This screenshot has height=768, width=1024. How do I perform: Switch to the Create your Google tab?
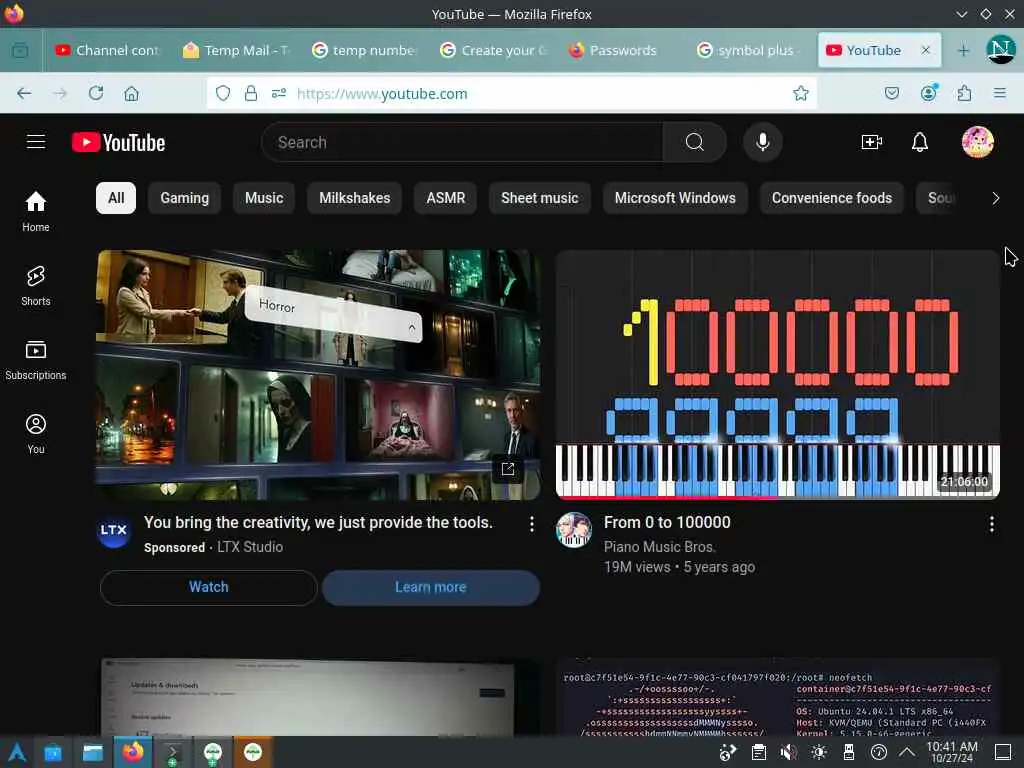(494, 50)
